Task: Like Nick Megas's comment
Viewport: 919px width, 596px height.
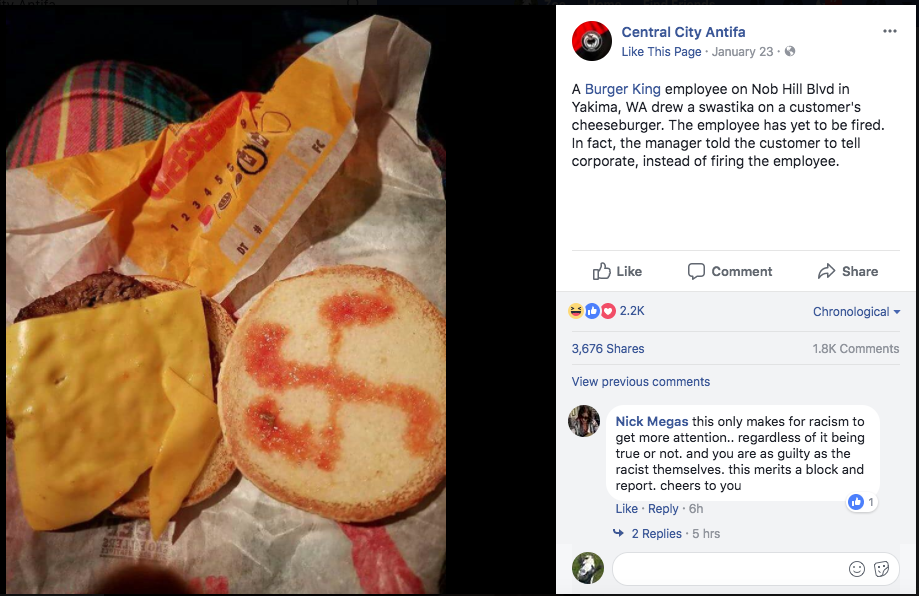Action: [626, 509]
